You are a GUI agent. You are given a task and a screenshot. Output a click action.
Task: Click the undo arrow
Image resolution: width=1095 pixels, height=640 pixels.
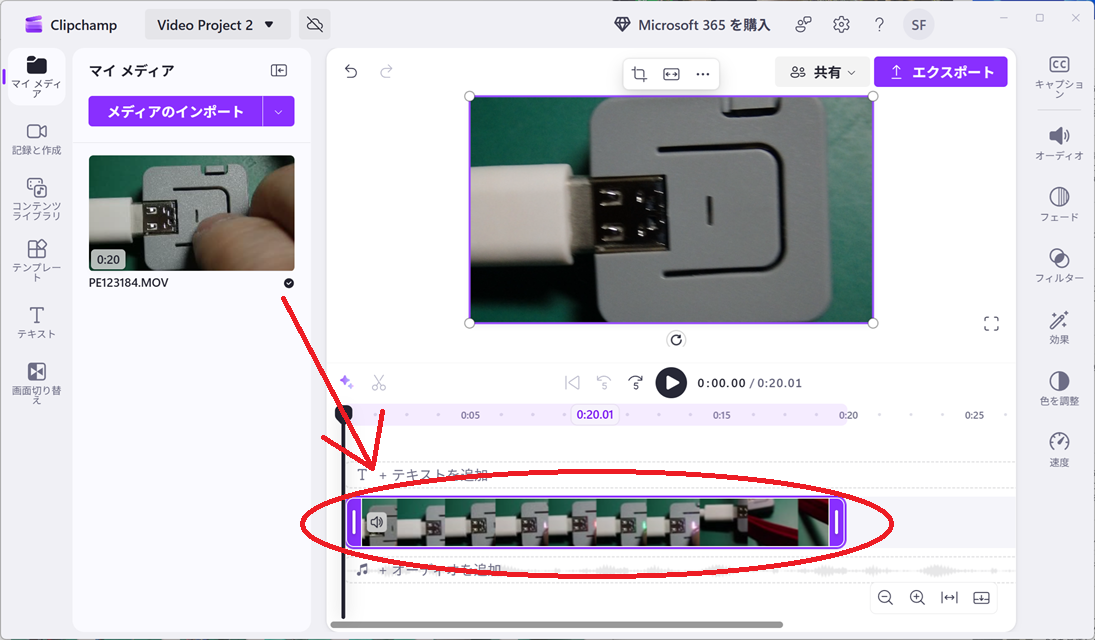click(x=351, y=72)
